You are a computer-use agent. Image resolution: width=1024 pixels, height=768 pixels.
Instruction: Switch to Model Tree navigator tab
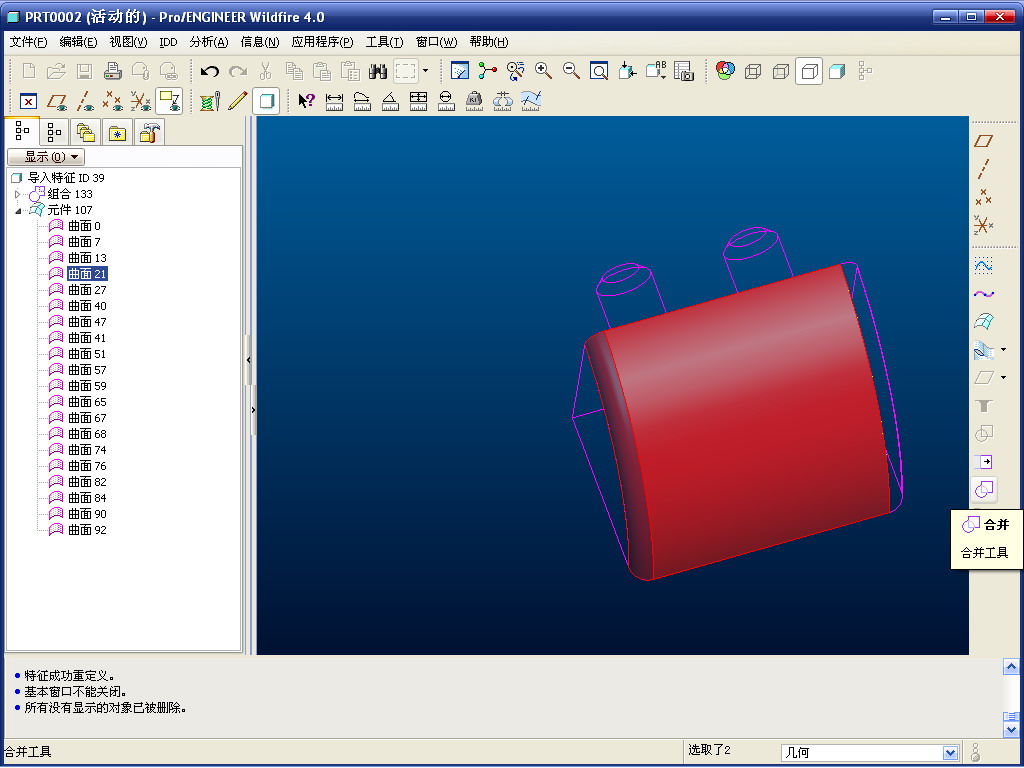point(22,133)
